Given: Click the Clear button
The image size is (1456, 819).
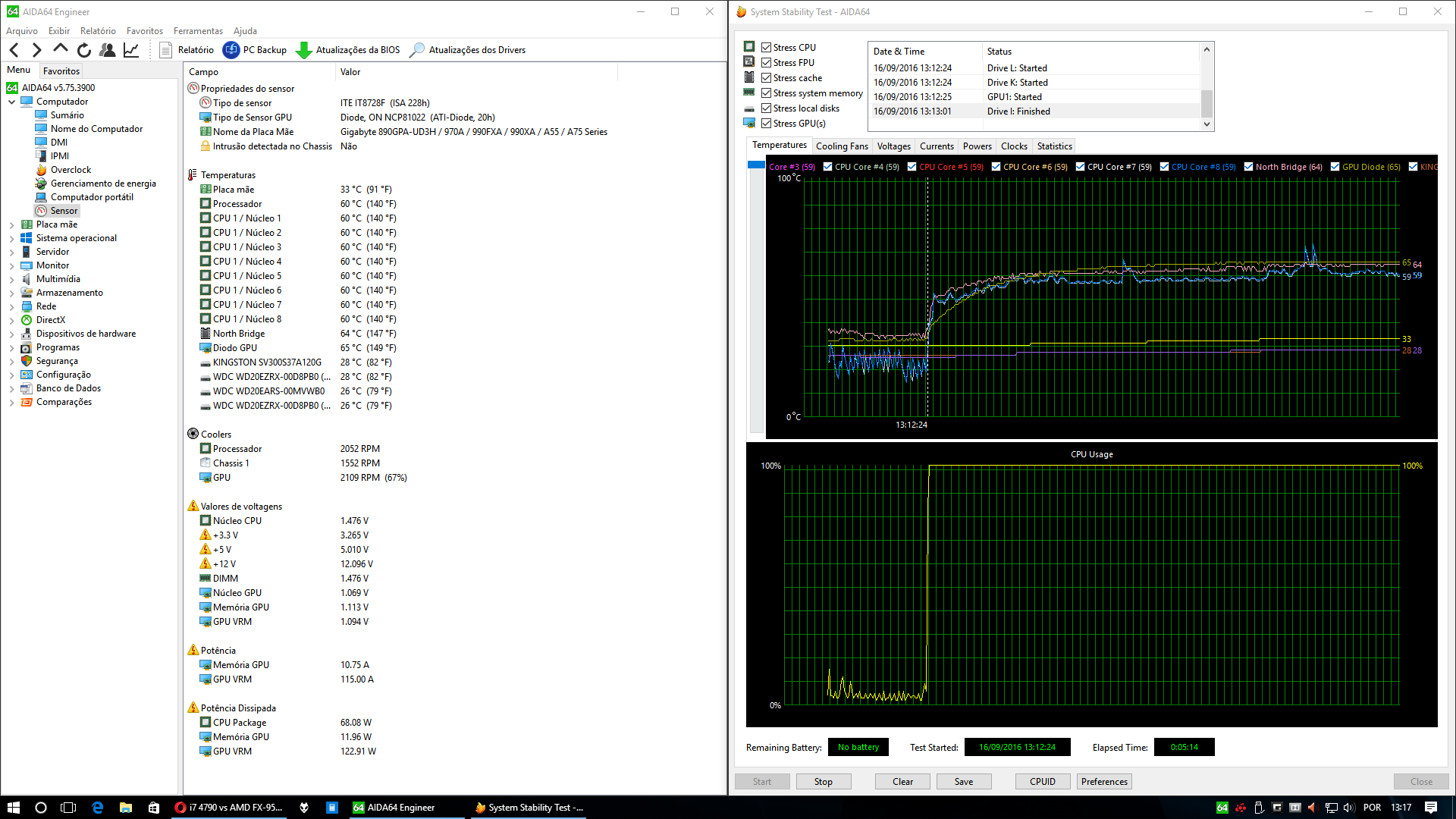Looking at the screenshot, I should (902, 782).
